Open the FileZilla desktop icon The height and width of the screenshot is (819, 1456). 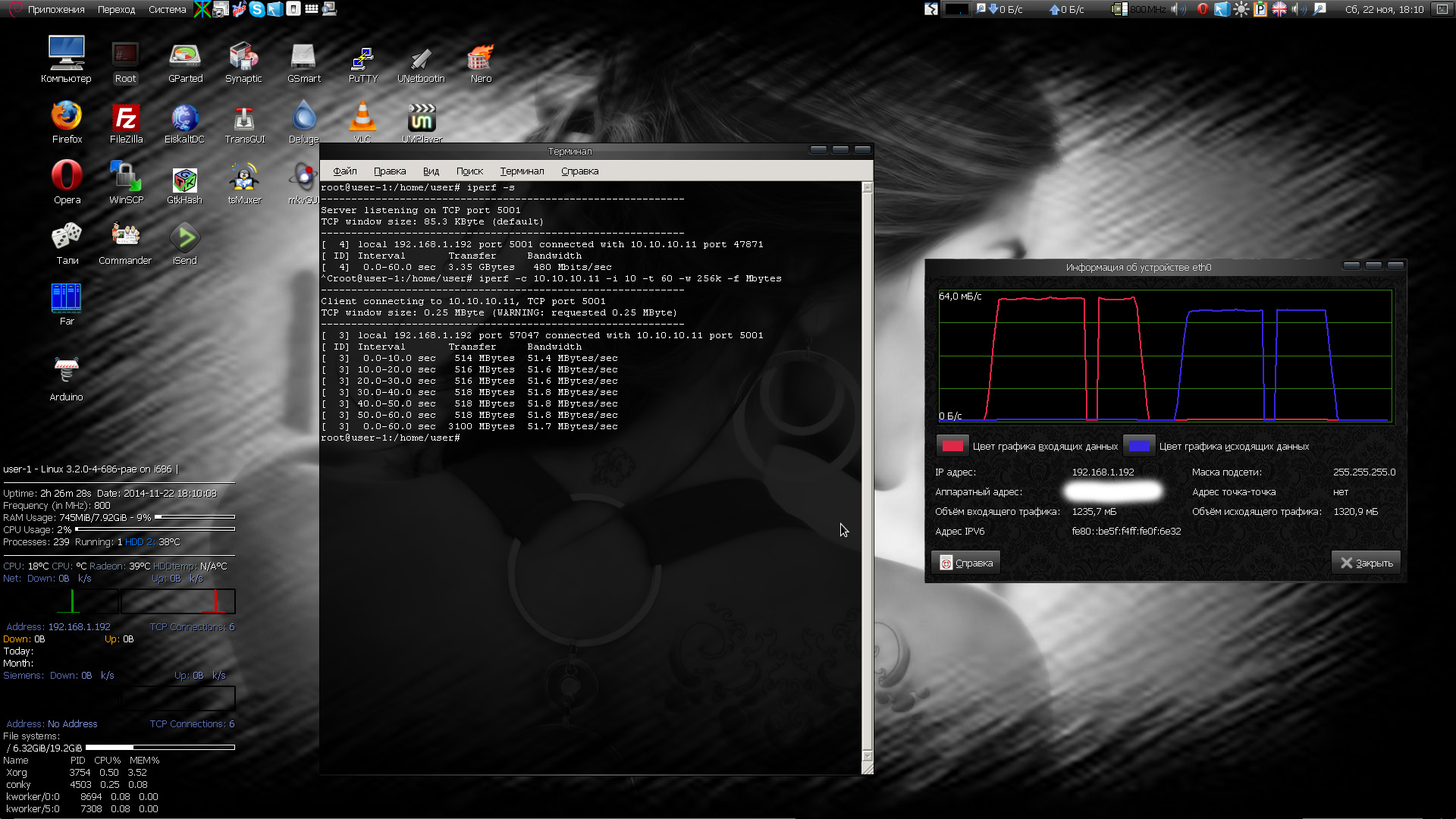pyautogui.click(x=126, y=120)
